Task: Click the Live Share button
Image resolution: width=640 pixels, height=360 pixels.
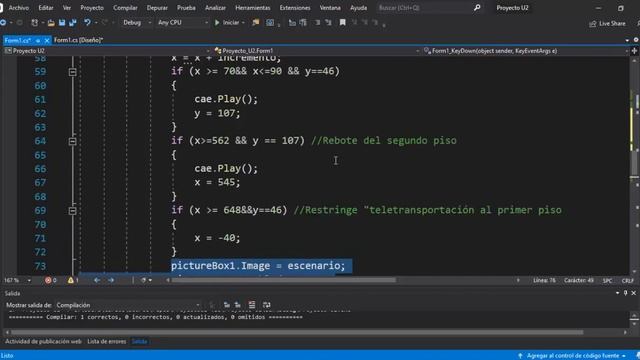Action: pos(607,24)
